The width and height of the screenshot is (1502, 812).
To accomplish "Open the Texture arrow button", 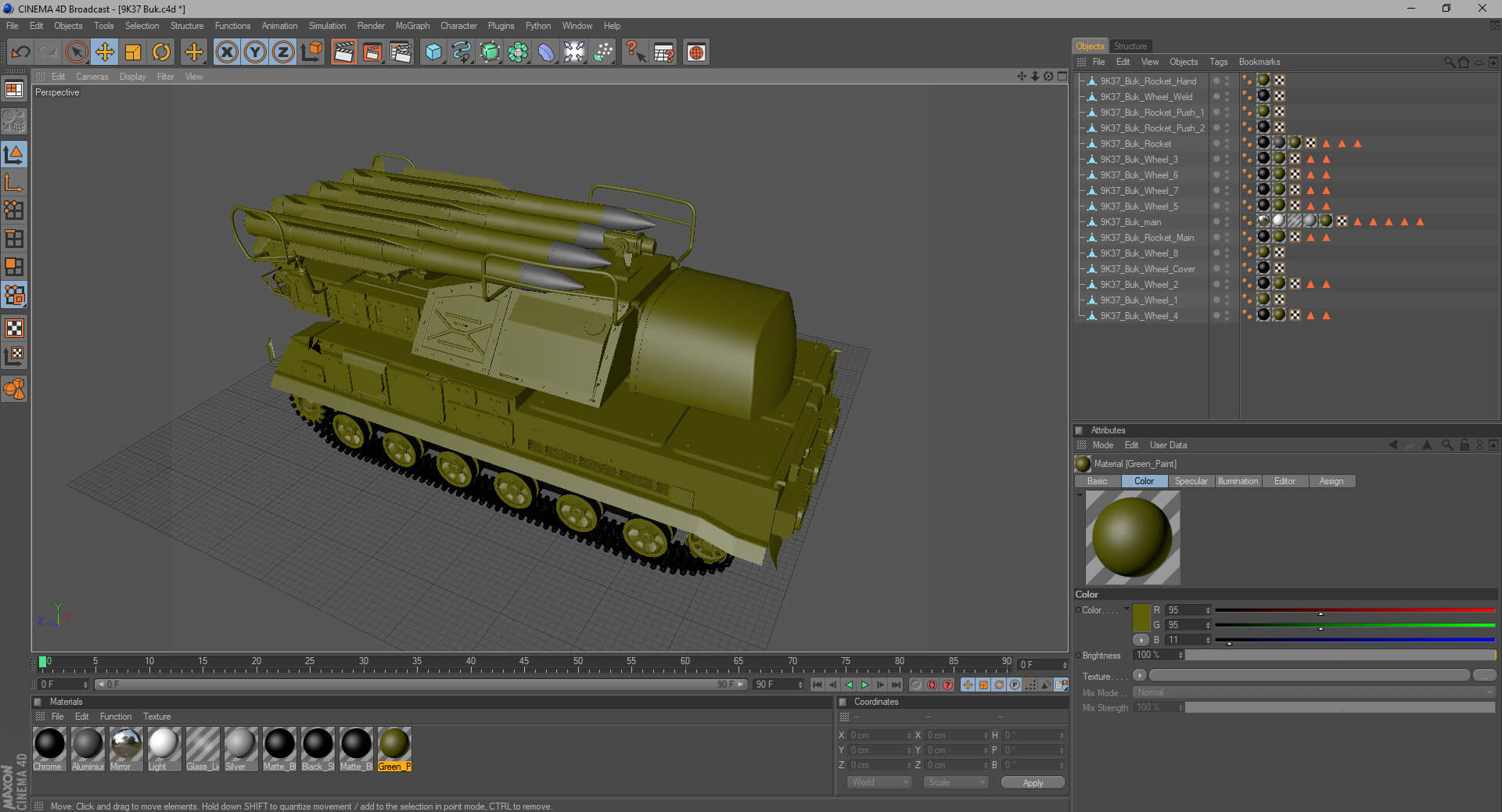I will pyautogui.click(x=1139, y=675).
